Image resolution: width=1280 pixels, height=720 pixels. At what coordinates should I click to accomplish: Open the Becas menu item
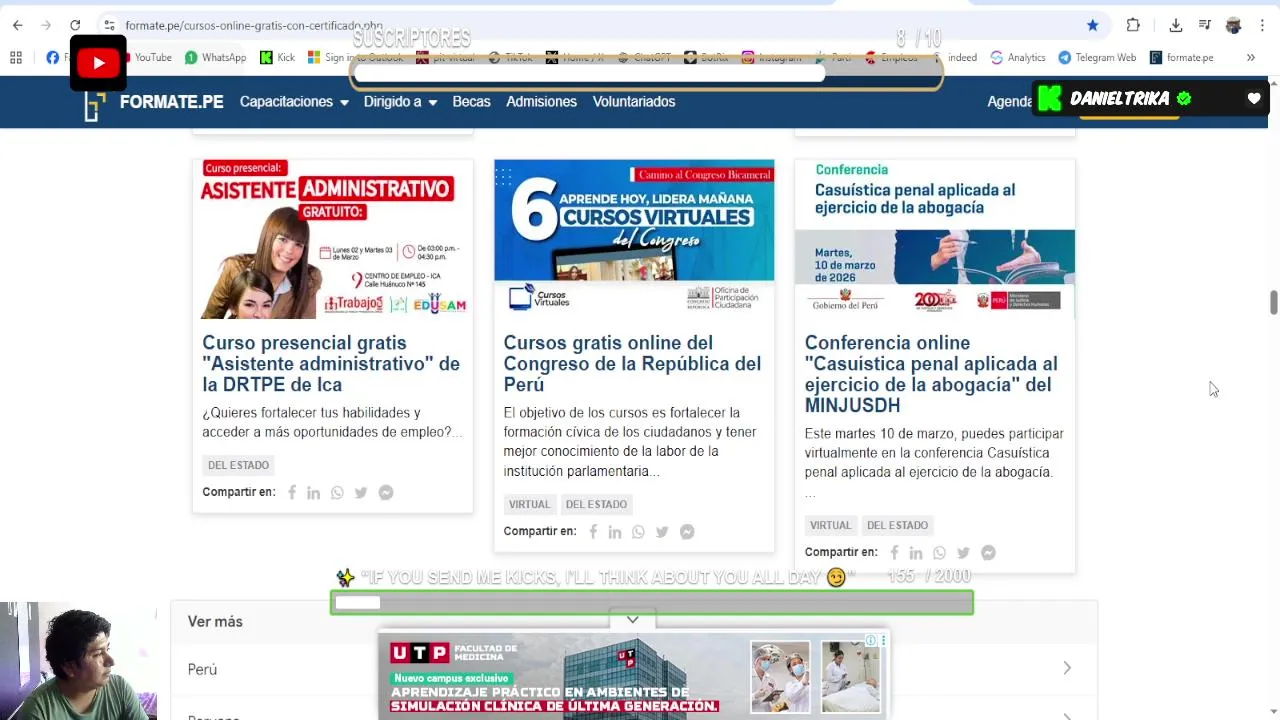tap(471, 102)
